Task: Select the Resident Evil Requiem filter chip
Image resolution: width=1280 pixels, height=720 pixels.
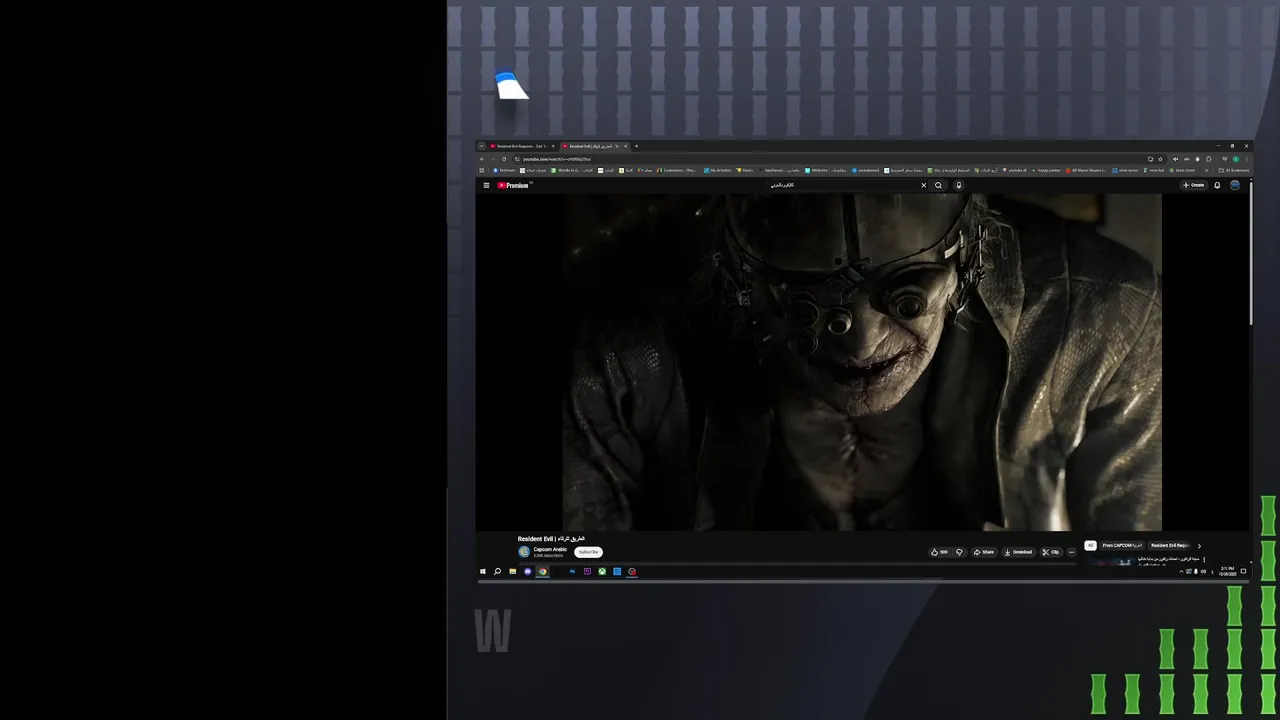Action: coord(1170,545)
